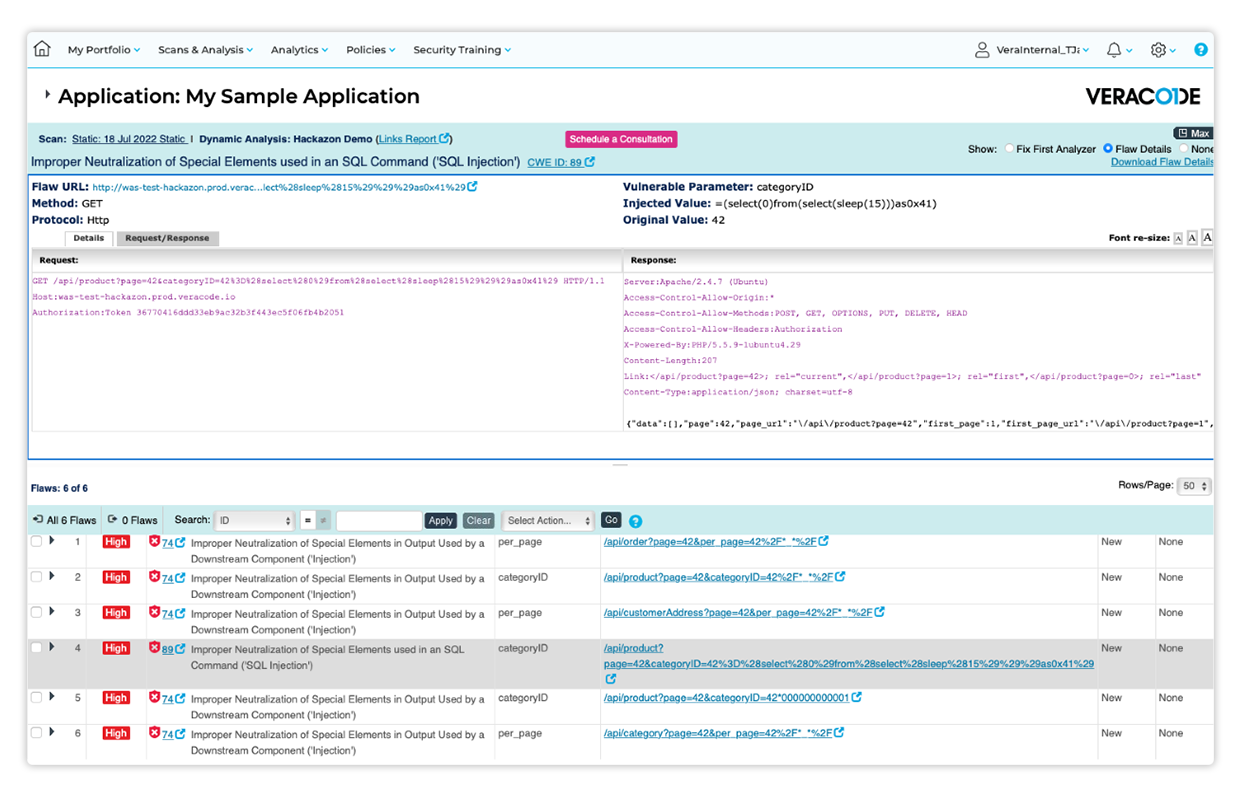Open the Search field ID dropdown

254,520
